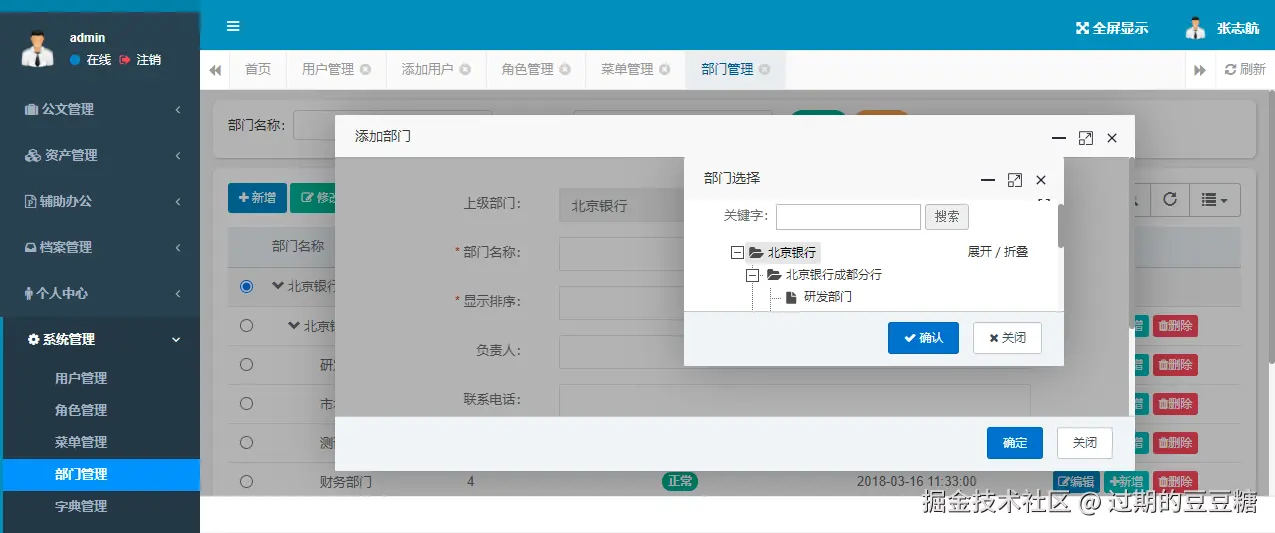
Task: Open 部门管理 in the sidebar submenu
Action: click(x=100, y=474)
